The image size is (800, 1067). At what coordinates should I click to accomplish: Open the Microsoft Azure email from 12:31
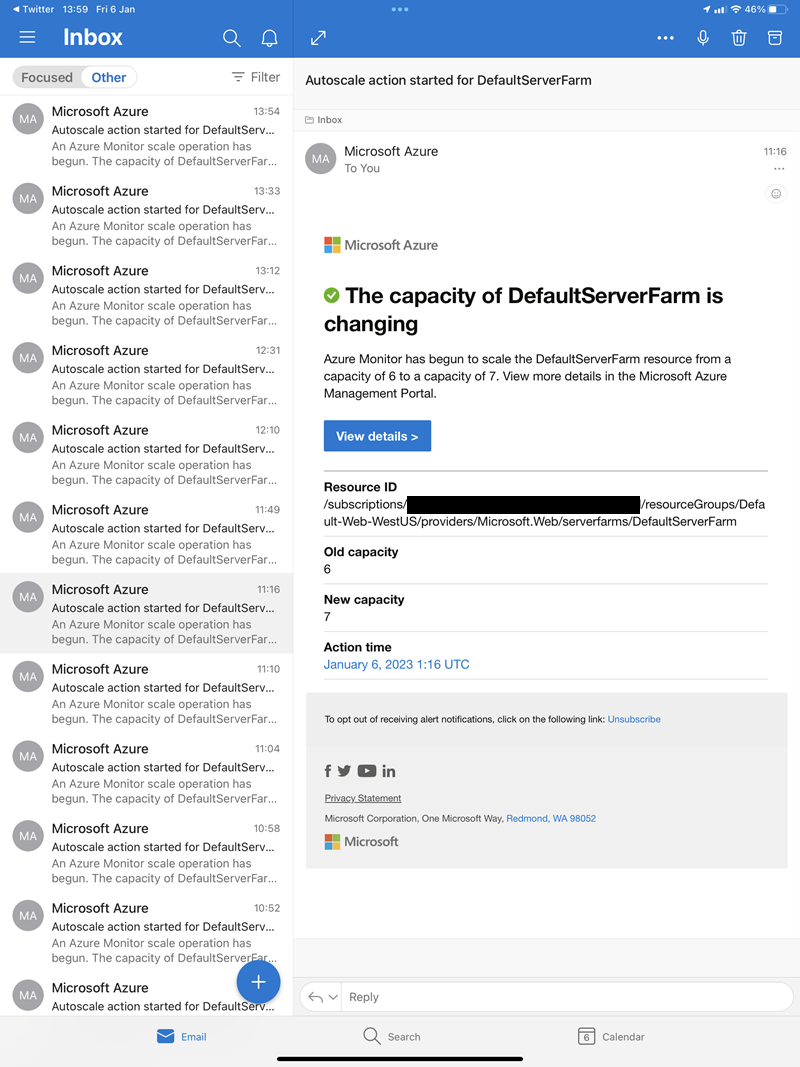(x=146, y=374)
